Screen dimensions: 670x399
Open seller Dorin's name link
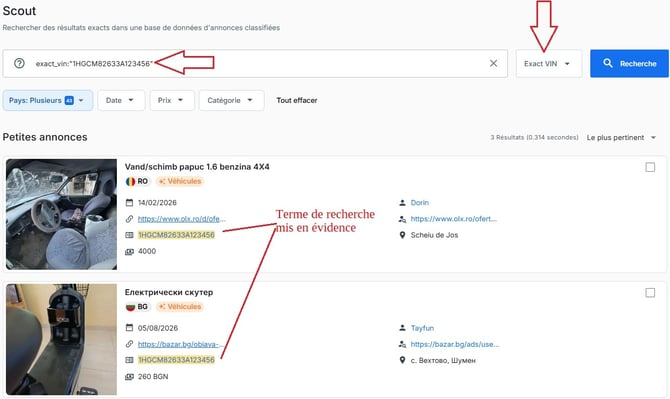[420, 202]
